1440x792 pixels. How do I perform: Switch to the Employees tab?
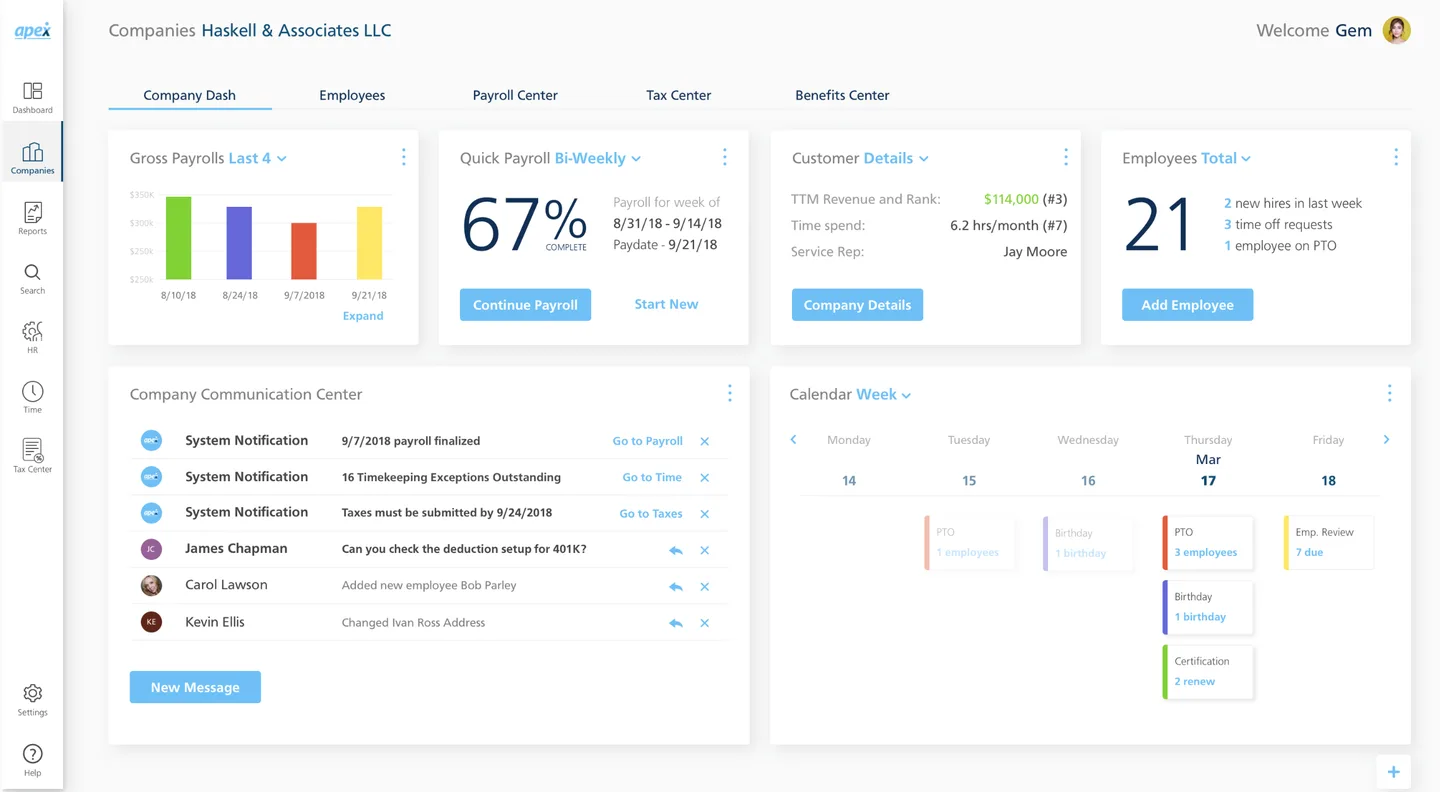[x=352, y=95]
